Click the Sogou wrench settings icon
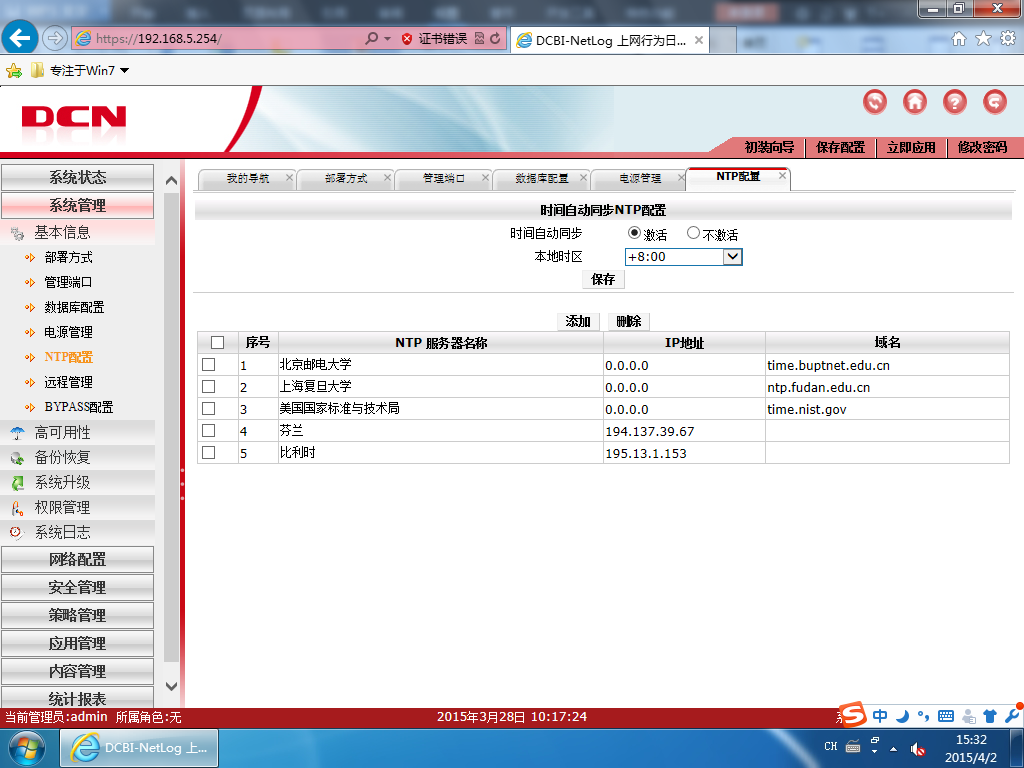1024x768 pixels. click(1013, 716)
